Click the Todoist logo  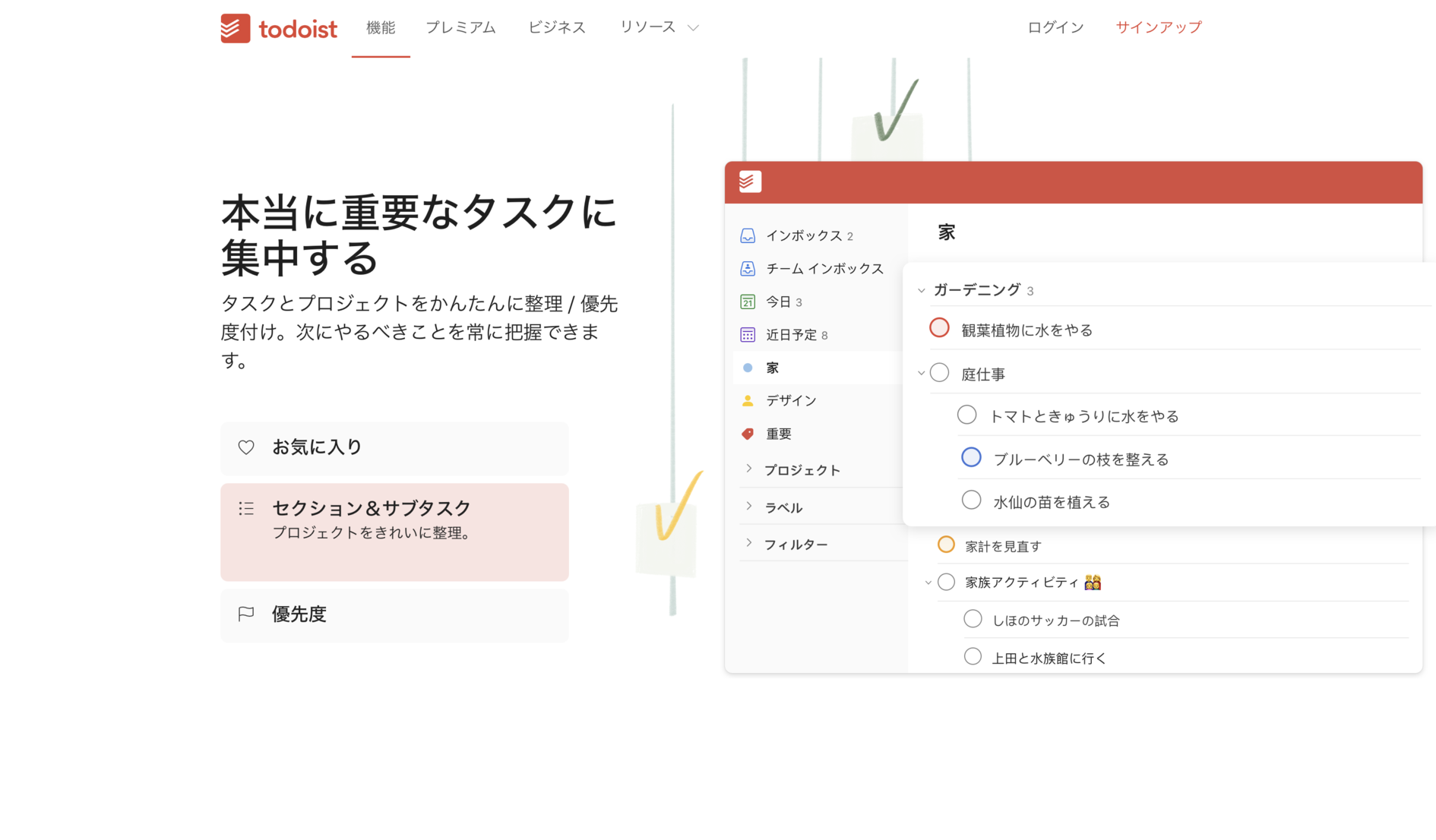pos(279,28)
